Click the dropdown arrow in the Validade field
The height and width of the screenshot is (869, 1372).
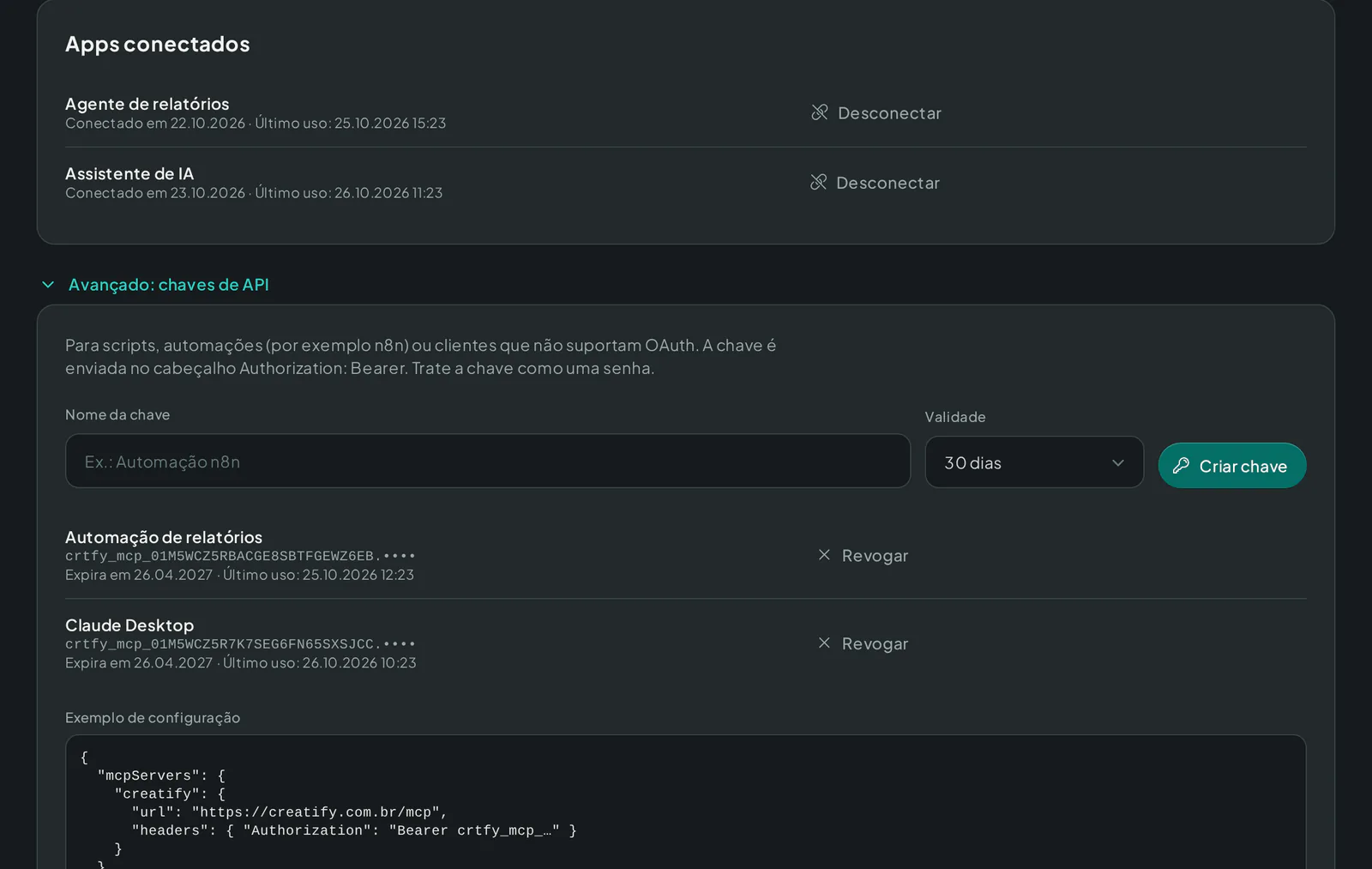[1118, 463]
